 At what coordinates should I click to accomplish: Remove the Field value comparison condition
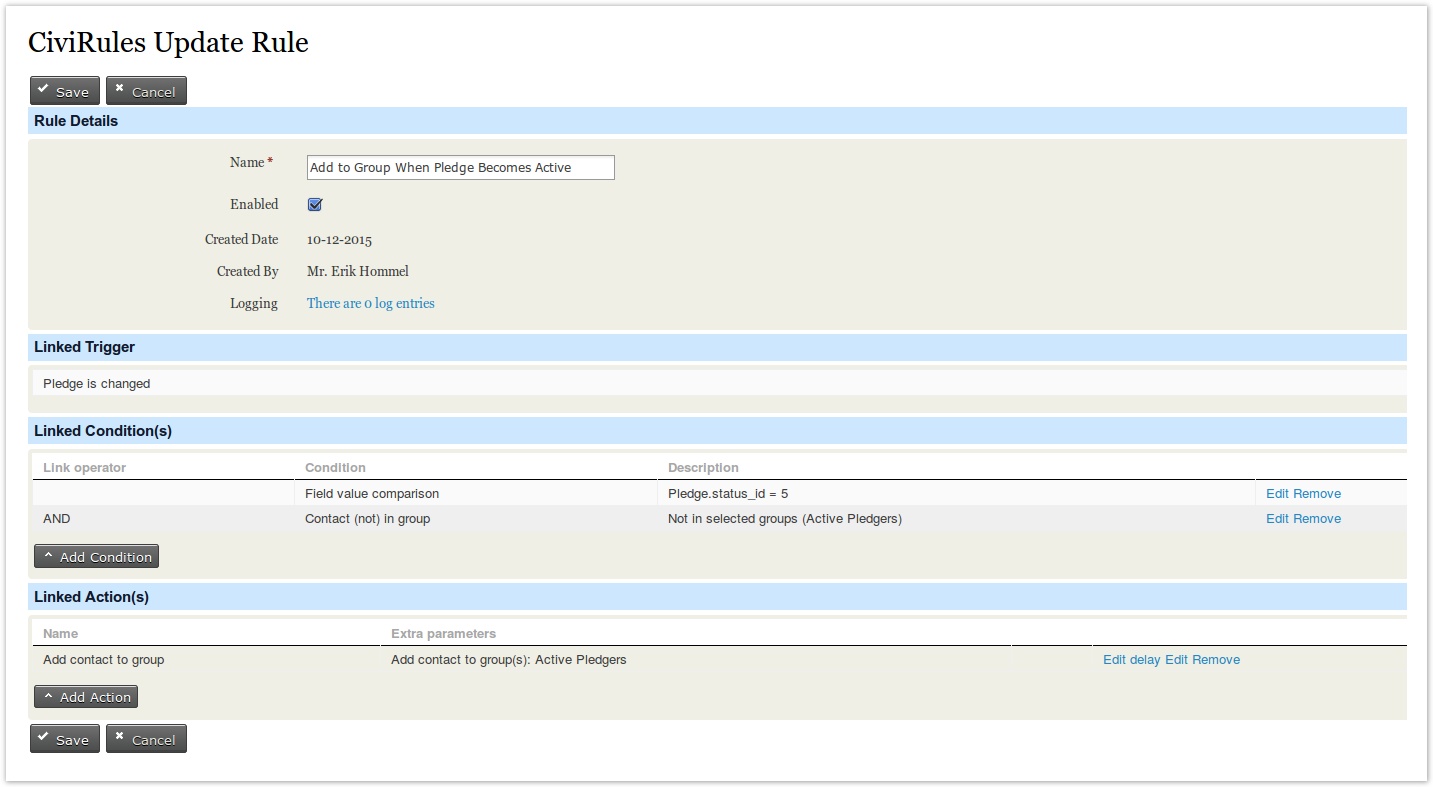1317,494
